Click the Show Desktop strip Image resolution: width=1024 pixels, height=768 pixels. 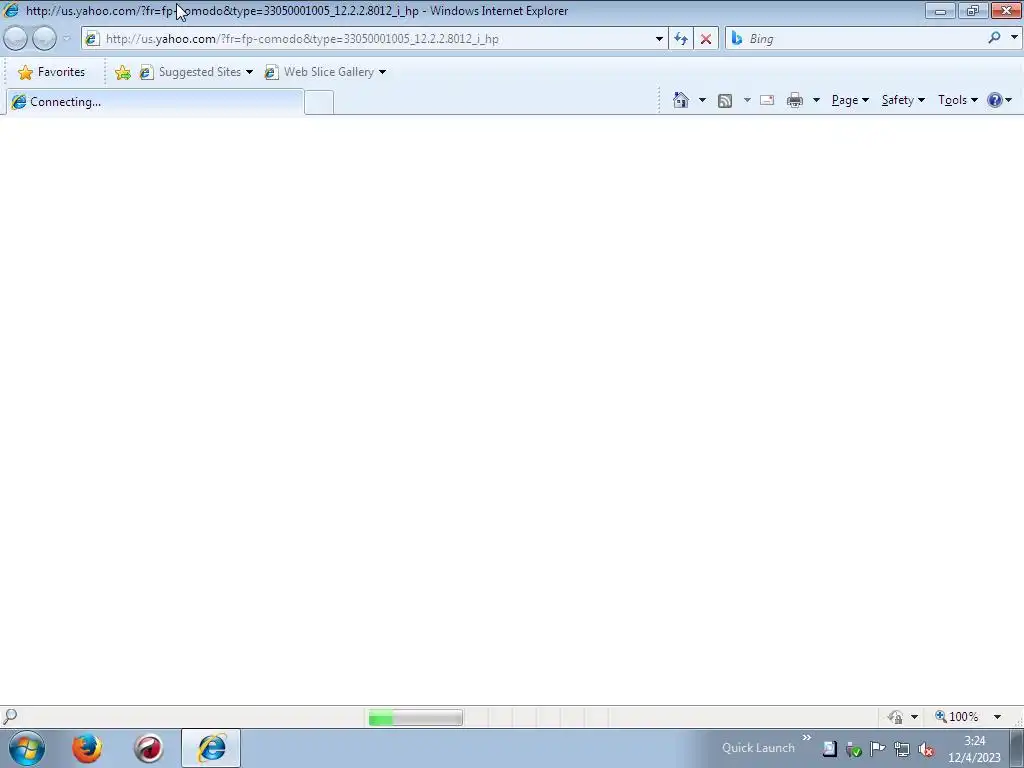[x=1017, y=748]
